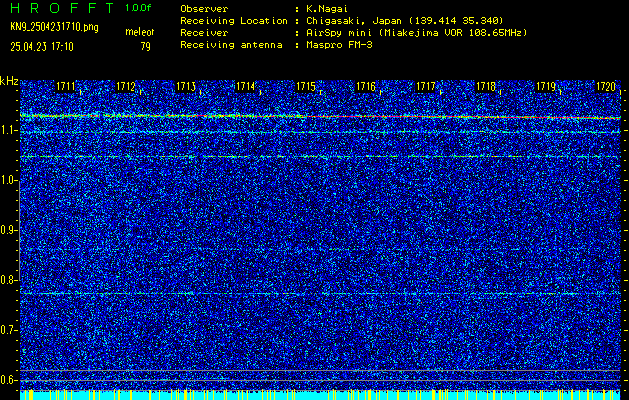
Task: Click the date stamp 25.04.23 17:10
Action: tap(42, 47)
